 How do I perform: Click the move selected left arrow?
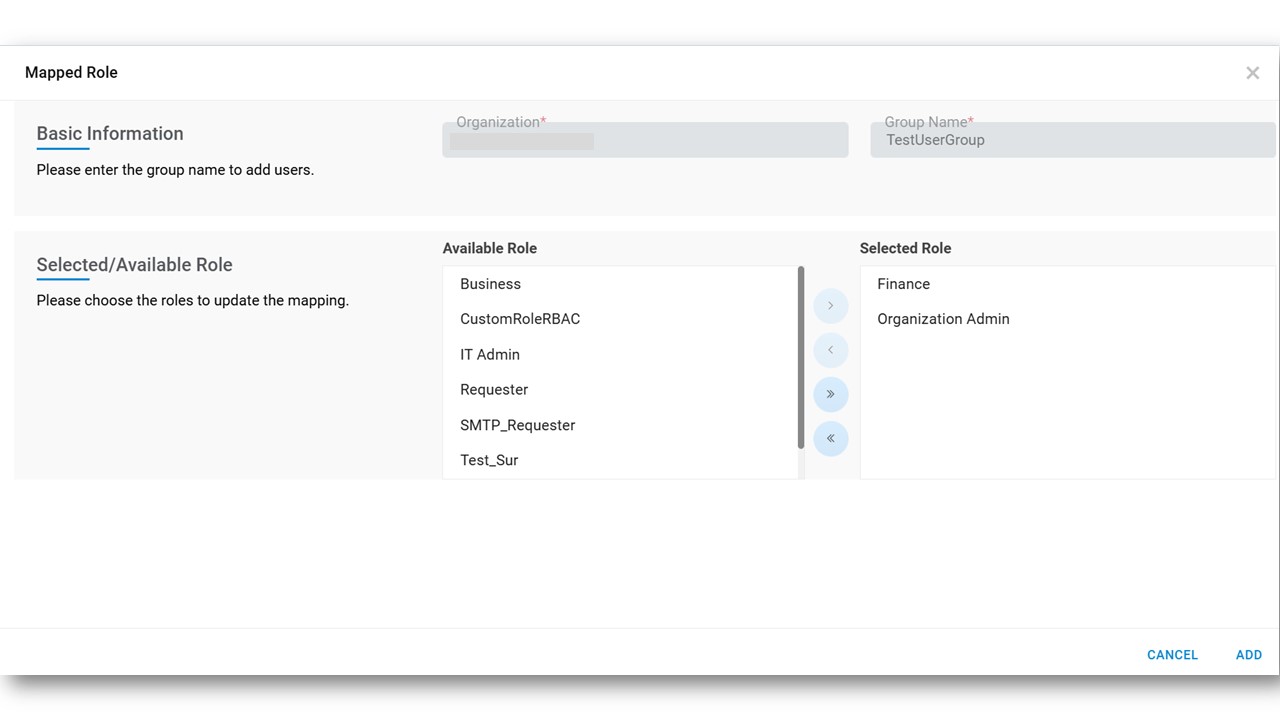click(830, 350)
